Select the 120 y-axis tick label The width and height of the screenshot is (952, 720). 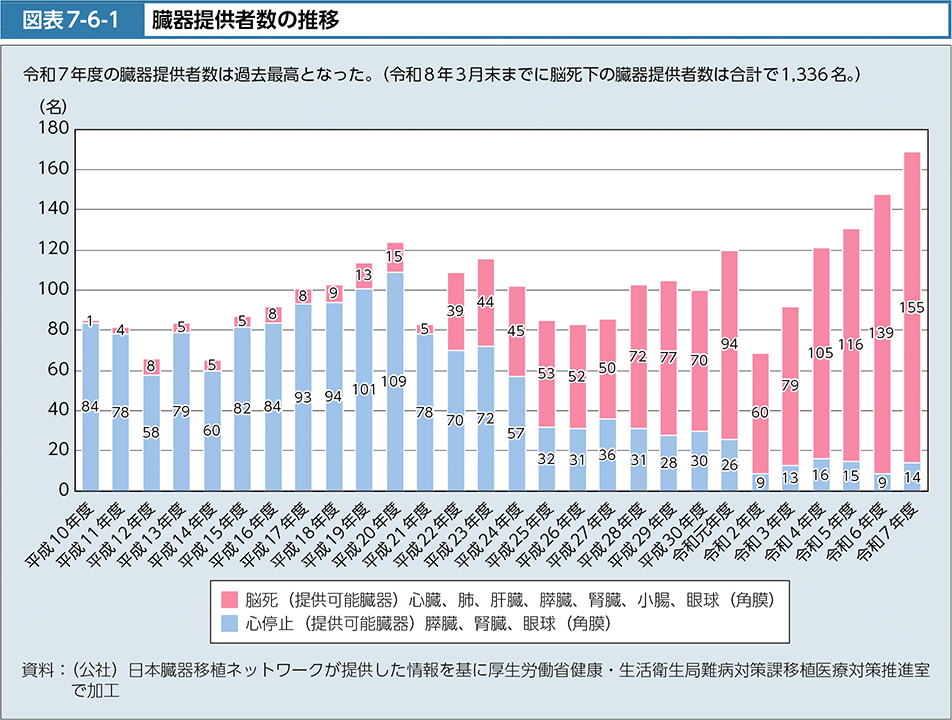click(x=54, y=249)
